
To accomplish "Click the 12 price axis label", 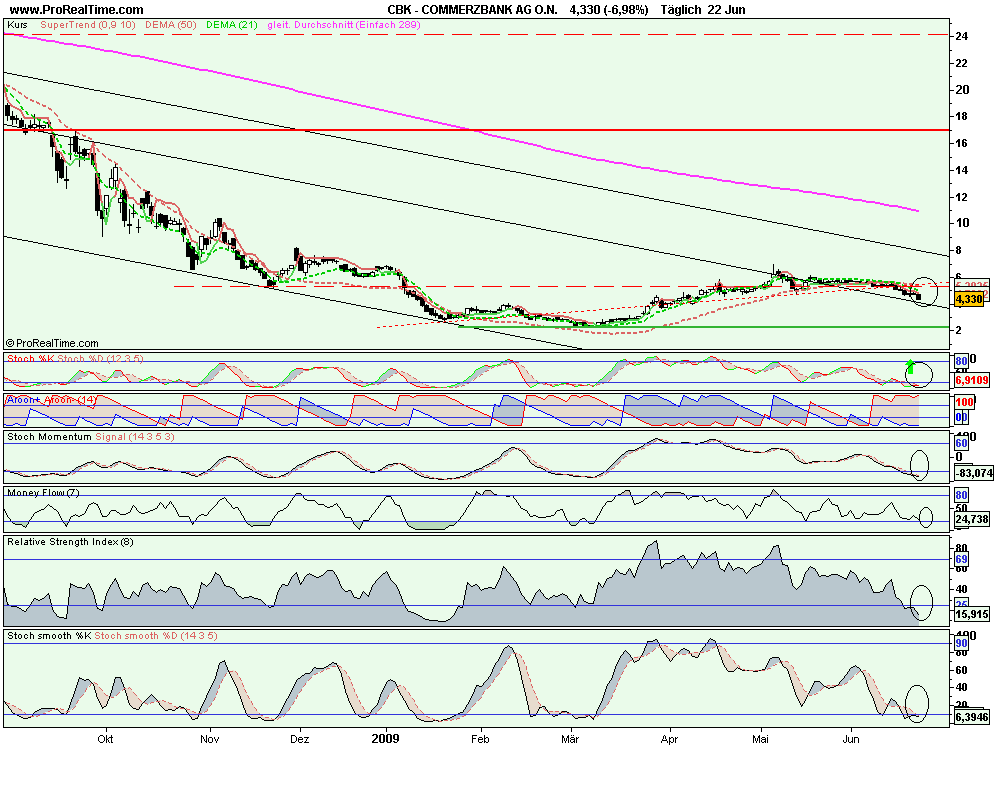I will coord(962,196).
